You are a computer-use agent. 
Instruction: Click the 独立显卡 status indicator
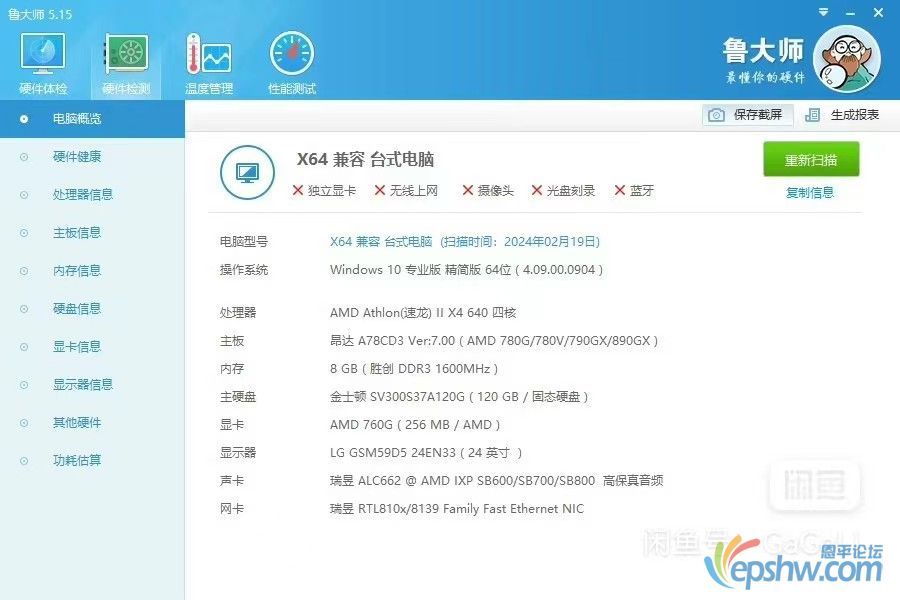(x=324, y=191)
